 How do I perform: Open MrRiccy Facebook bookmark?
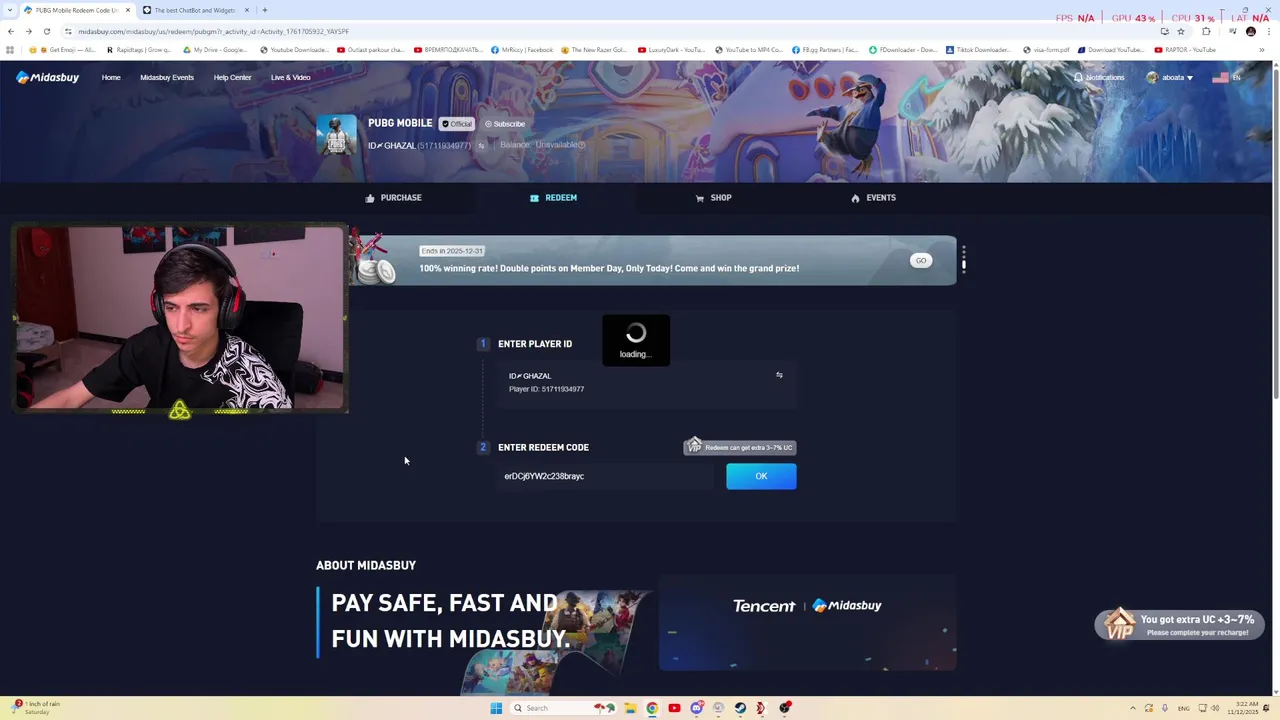522,49
